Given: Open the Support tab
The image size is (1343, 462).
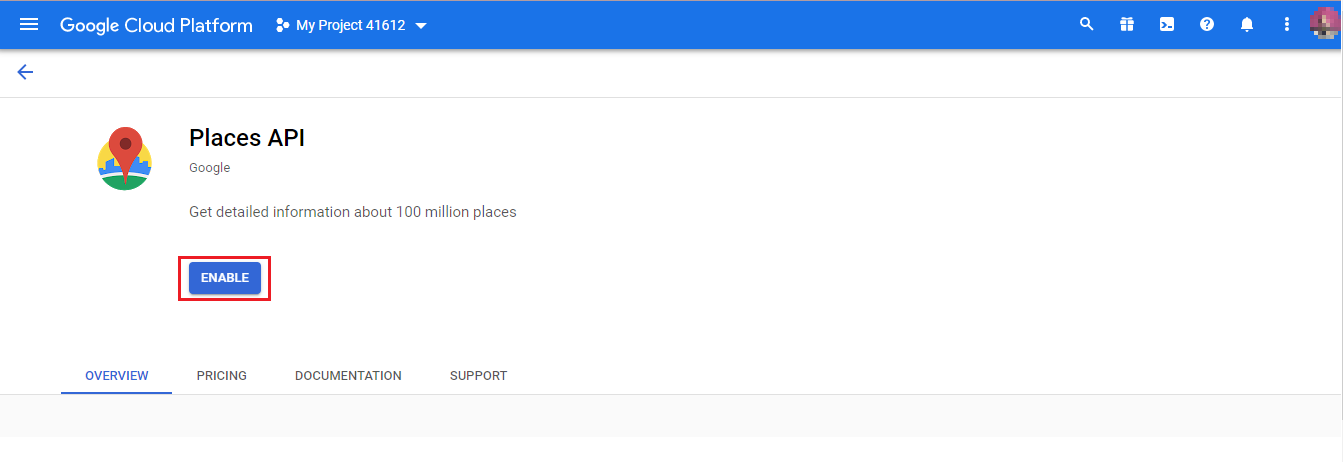Looking at the screenshot, I should (478, 376).
